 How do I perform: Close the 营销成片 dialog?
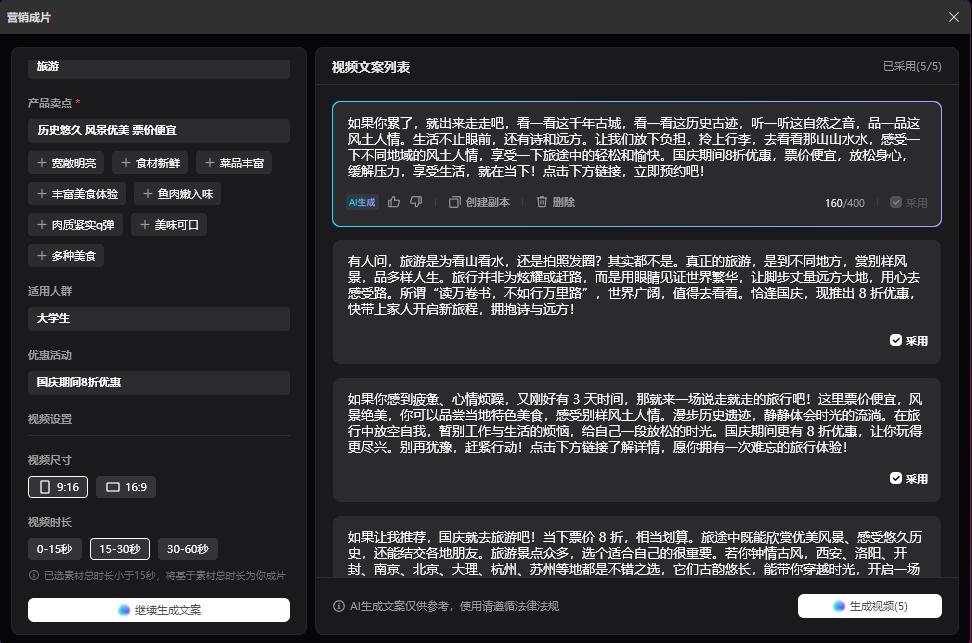[953, 17]
